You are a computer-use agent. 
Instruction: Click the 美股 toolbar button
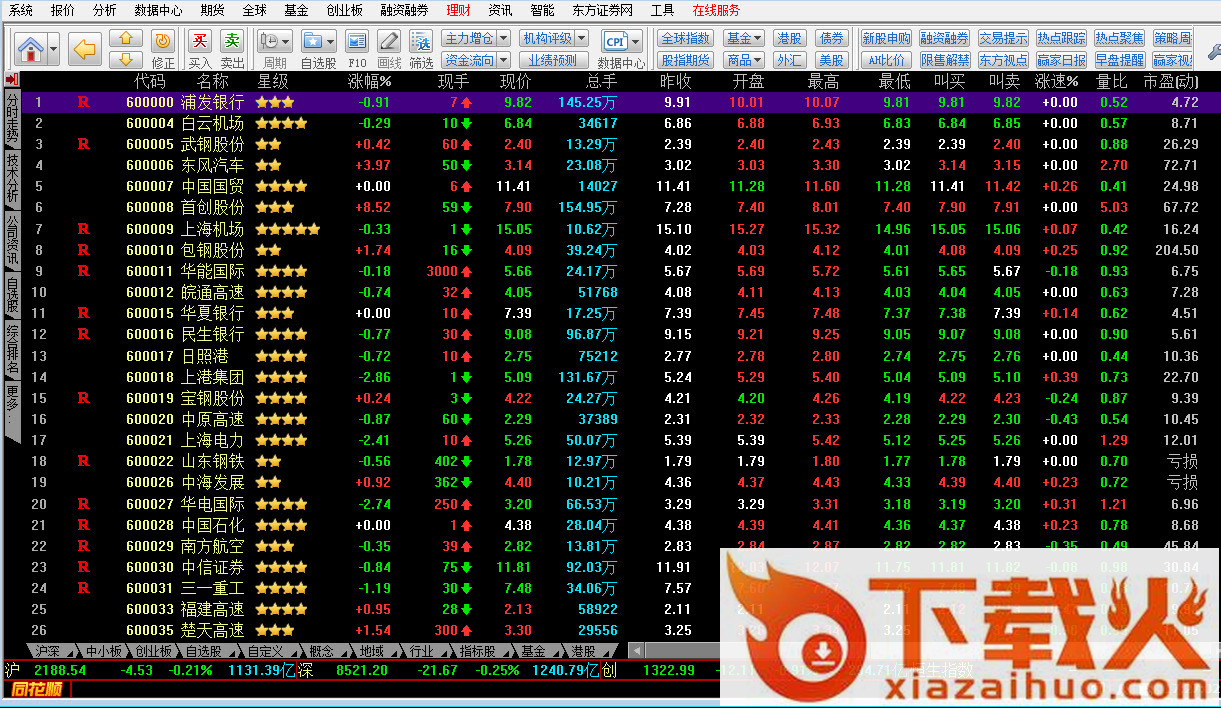click(831, 60)
